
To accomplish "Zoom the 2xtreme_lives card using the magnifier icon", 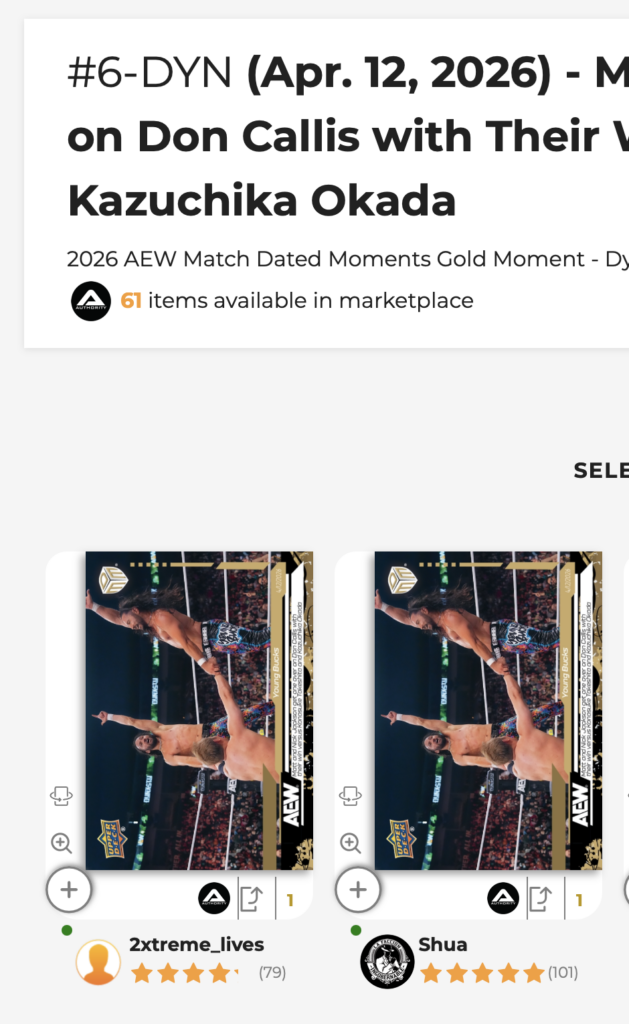I will click(x=61, y=843).
